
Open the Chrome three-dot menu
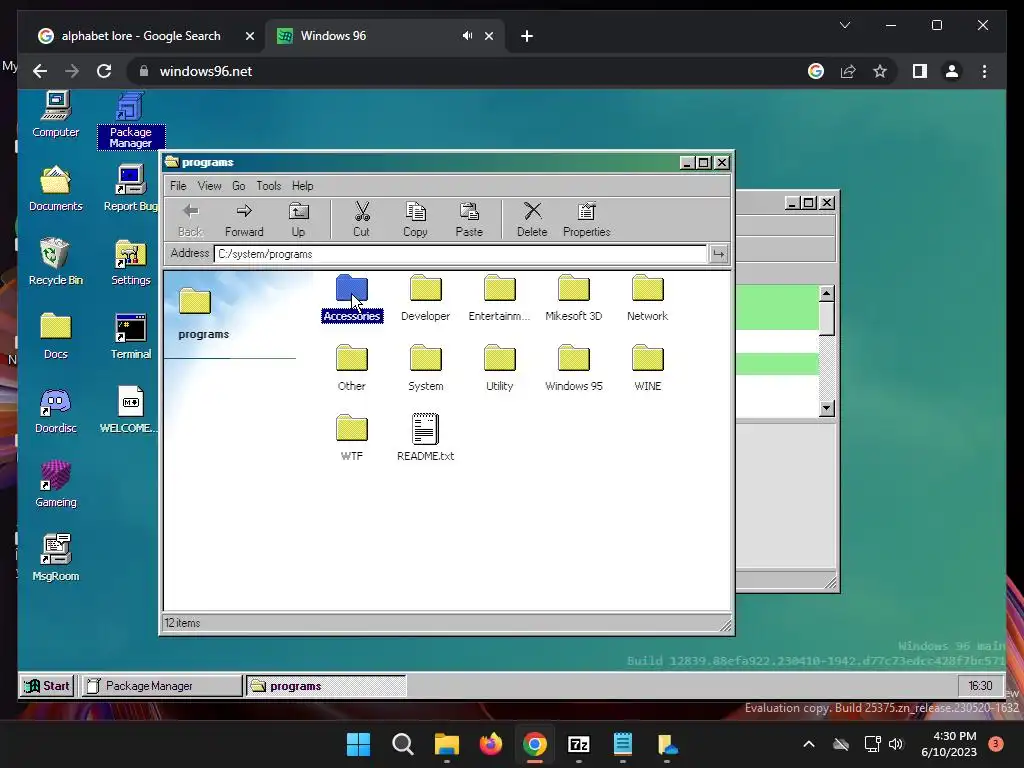pyautogui.click(x=984, y=71)
